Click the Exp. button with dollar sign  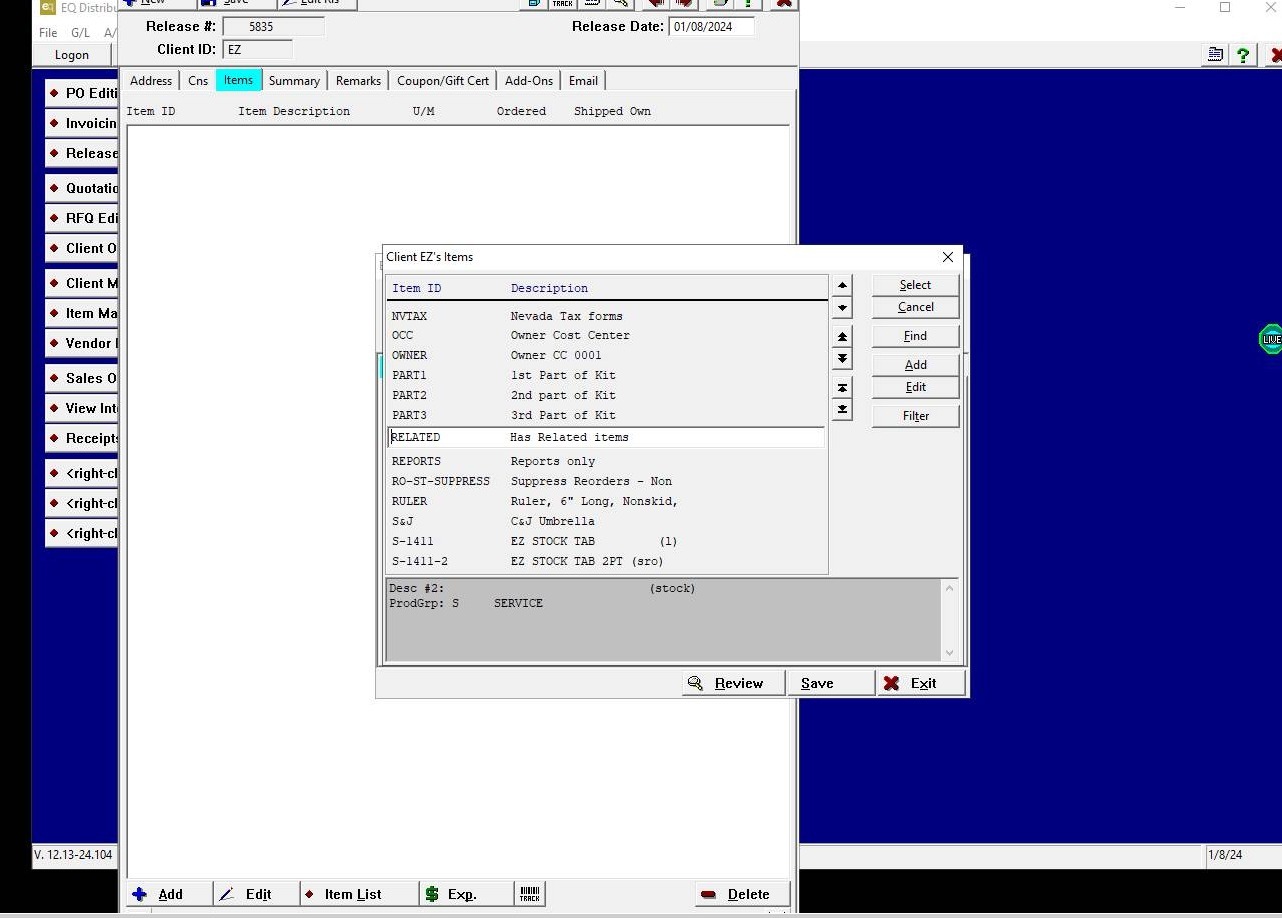click(466, 894)
